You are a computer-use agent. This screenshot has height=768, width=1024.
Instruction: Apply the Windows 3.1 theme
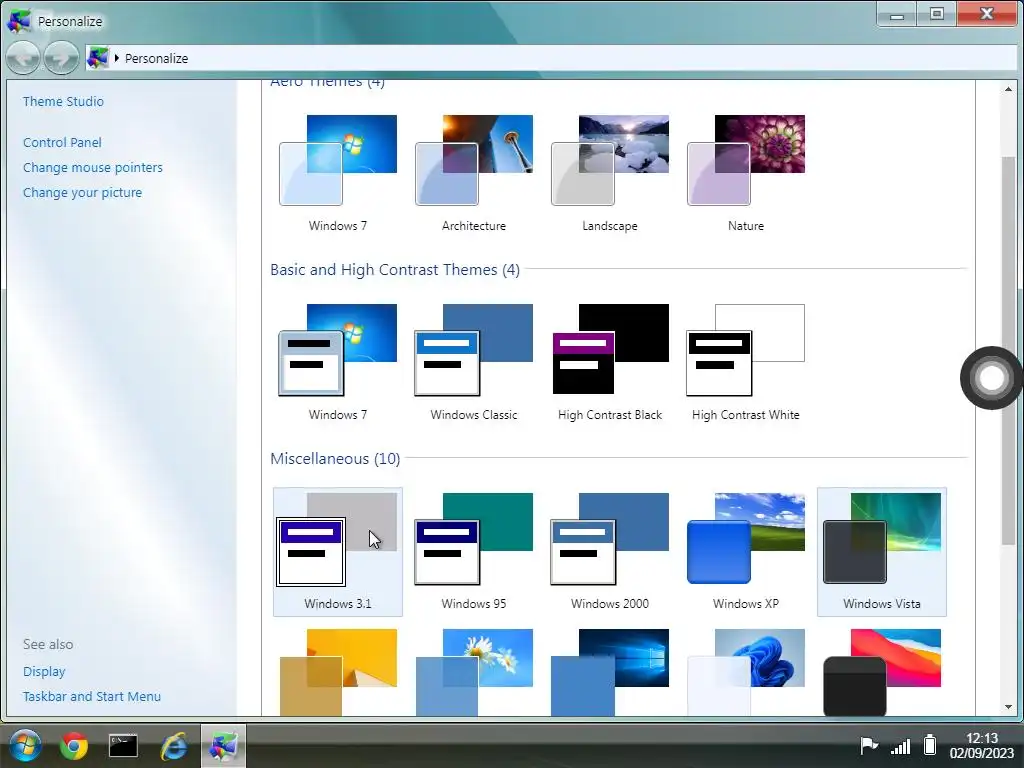(x=338, y=551)
